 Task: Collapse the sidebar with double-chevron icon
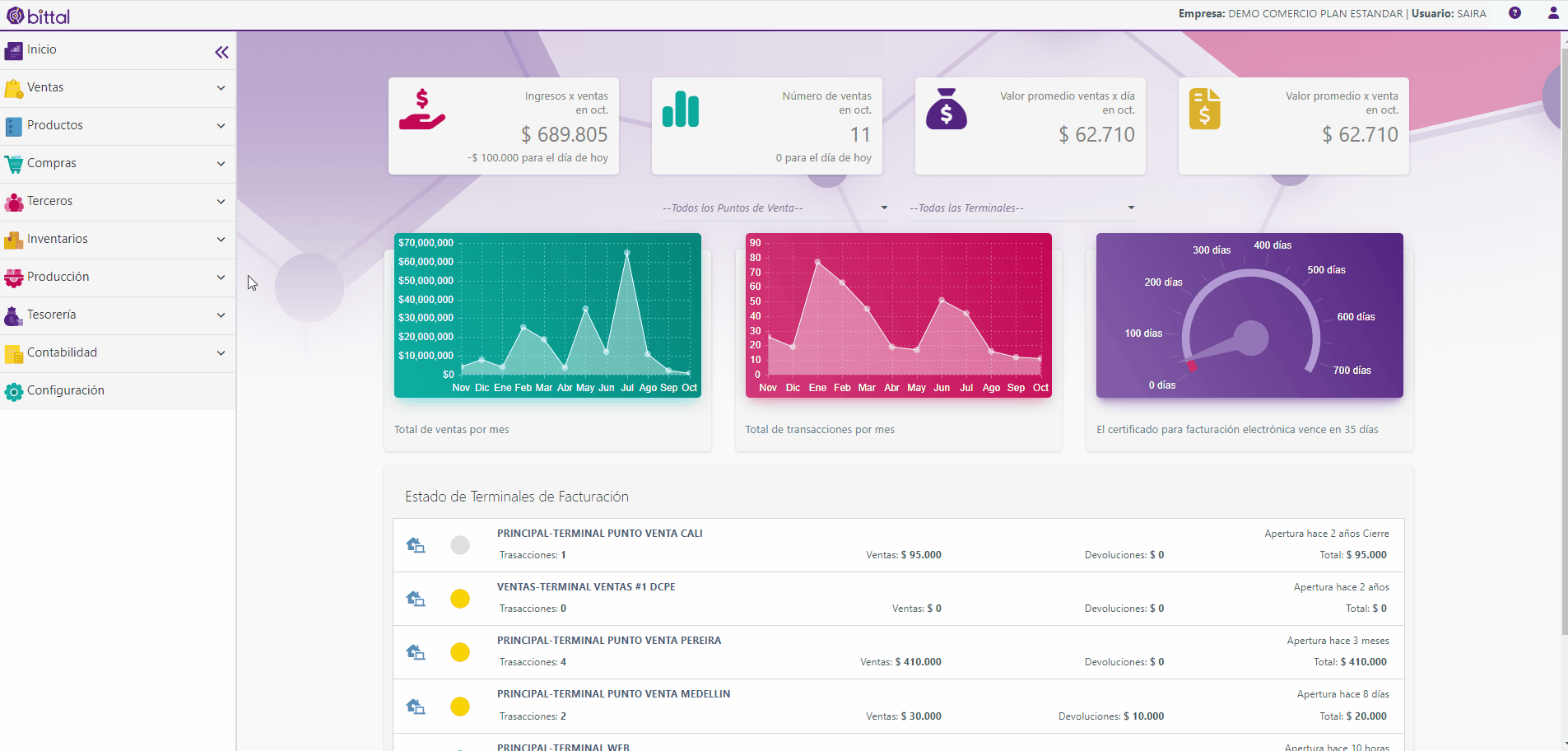(x=221, y=53)
